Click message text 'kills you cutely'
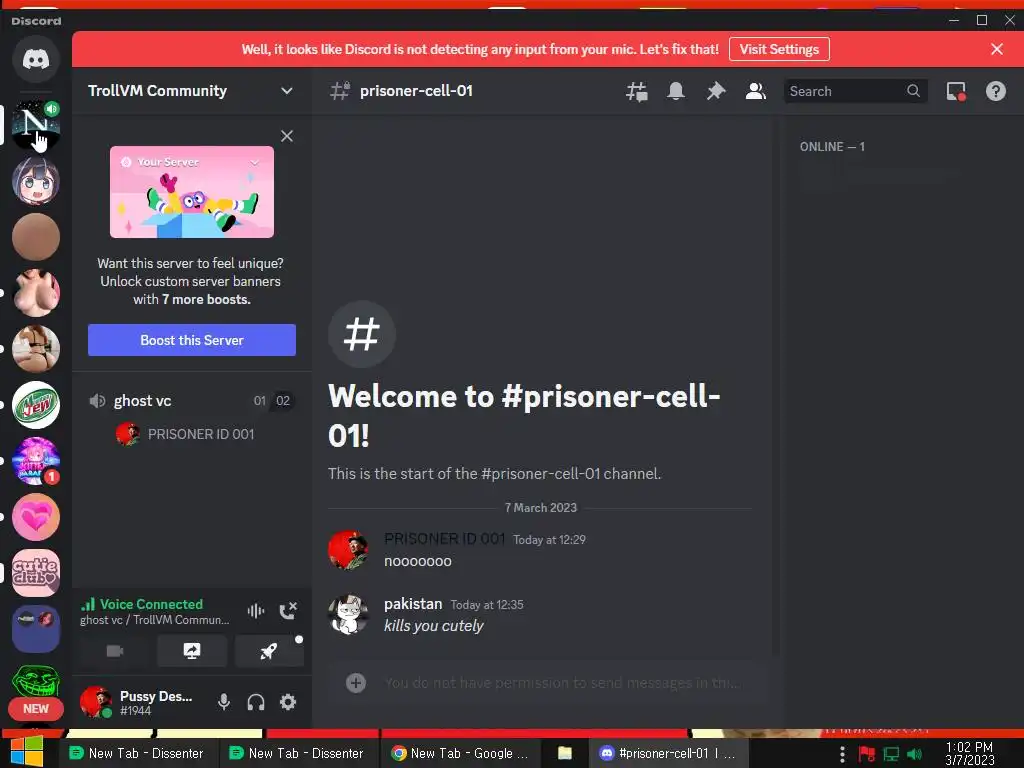 434,626
